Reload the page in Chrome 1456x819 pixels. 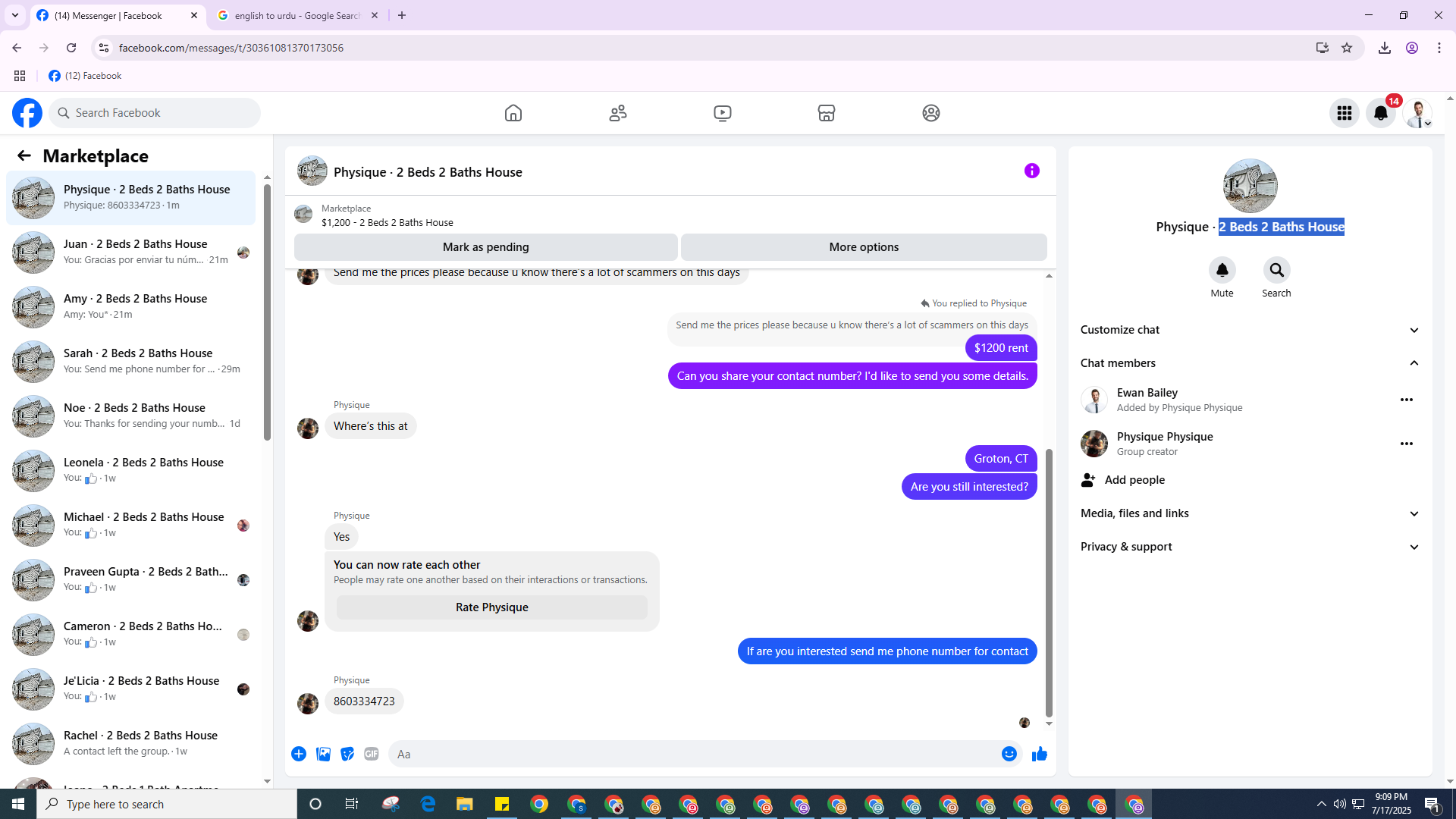coord(71,48)
